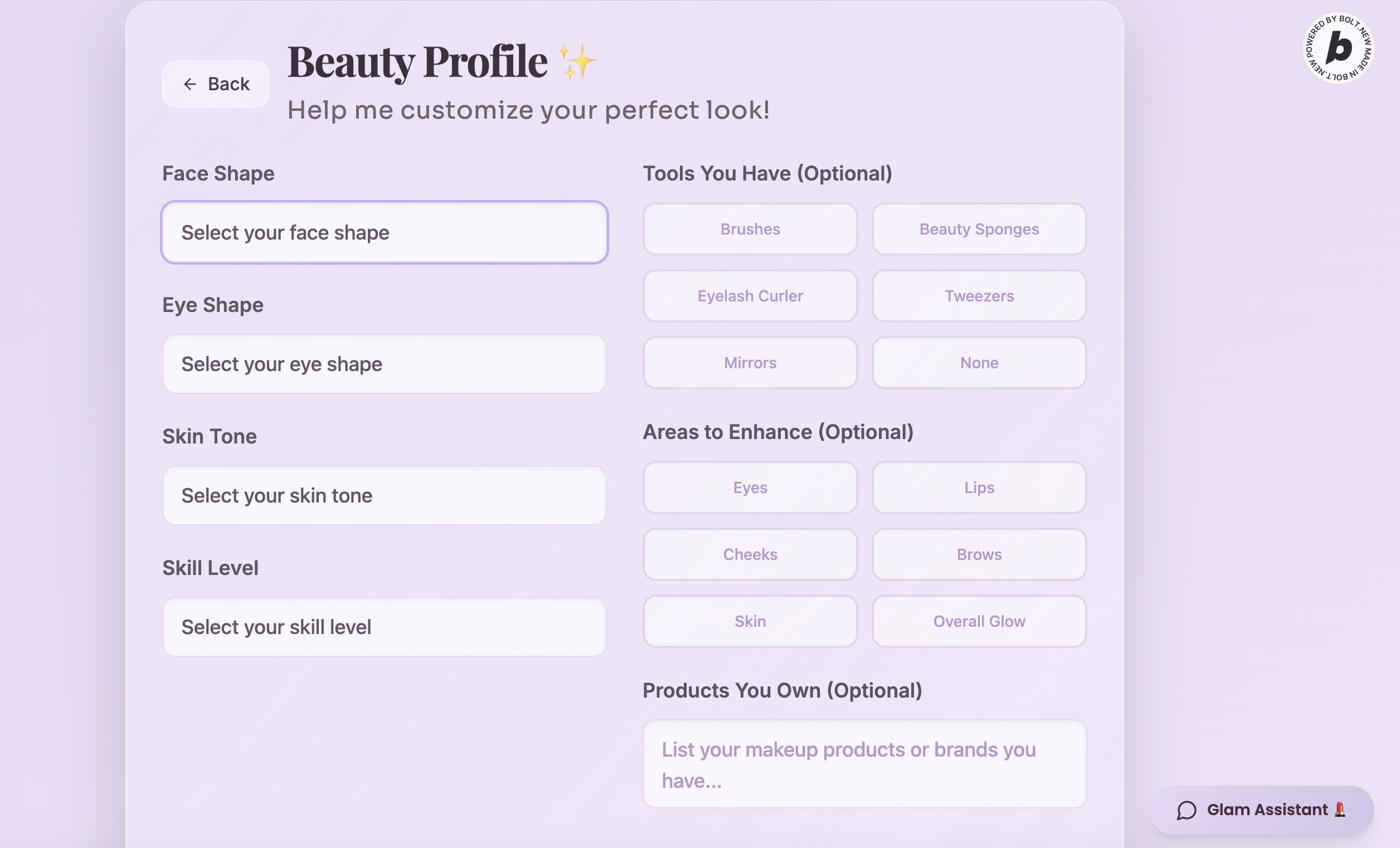The height and width of the screenshot is (848, 1400).
Task: Focus the Products You Own text box
Action: (x=864, y=764)
